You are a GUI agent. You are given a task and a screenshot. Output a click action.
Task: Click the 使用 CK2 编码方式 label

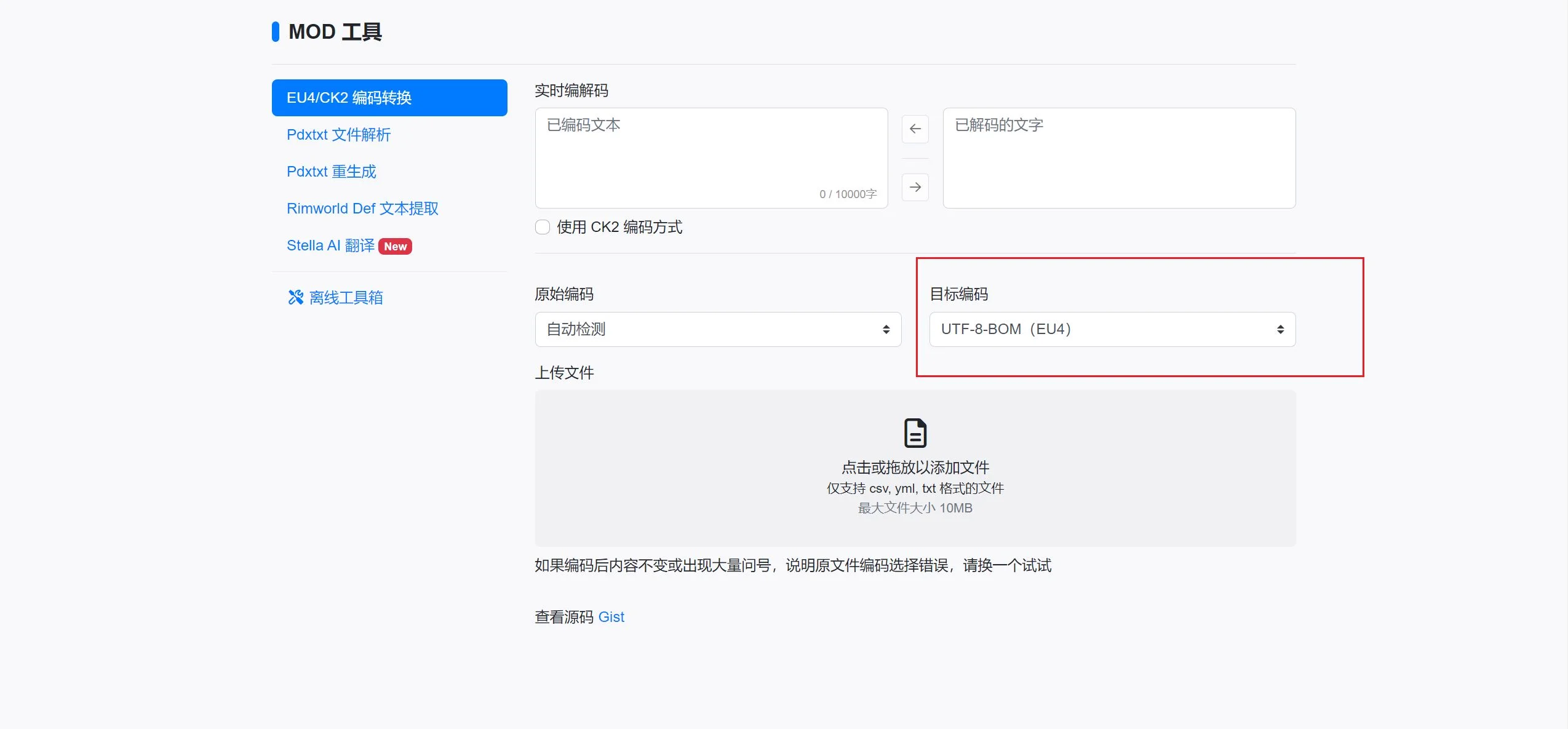tap(619, 227)
